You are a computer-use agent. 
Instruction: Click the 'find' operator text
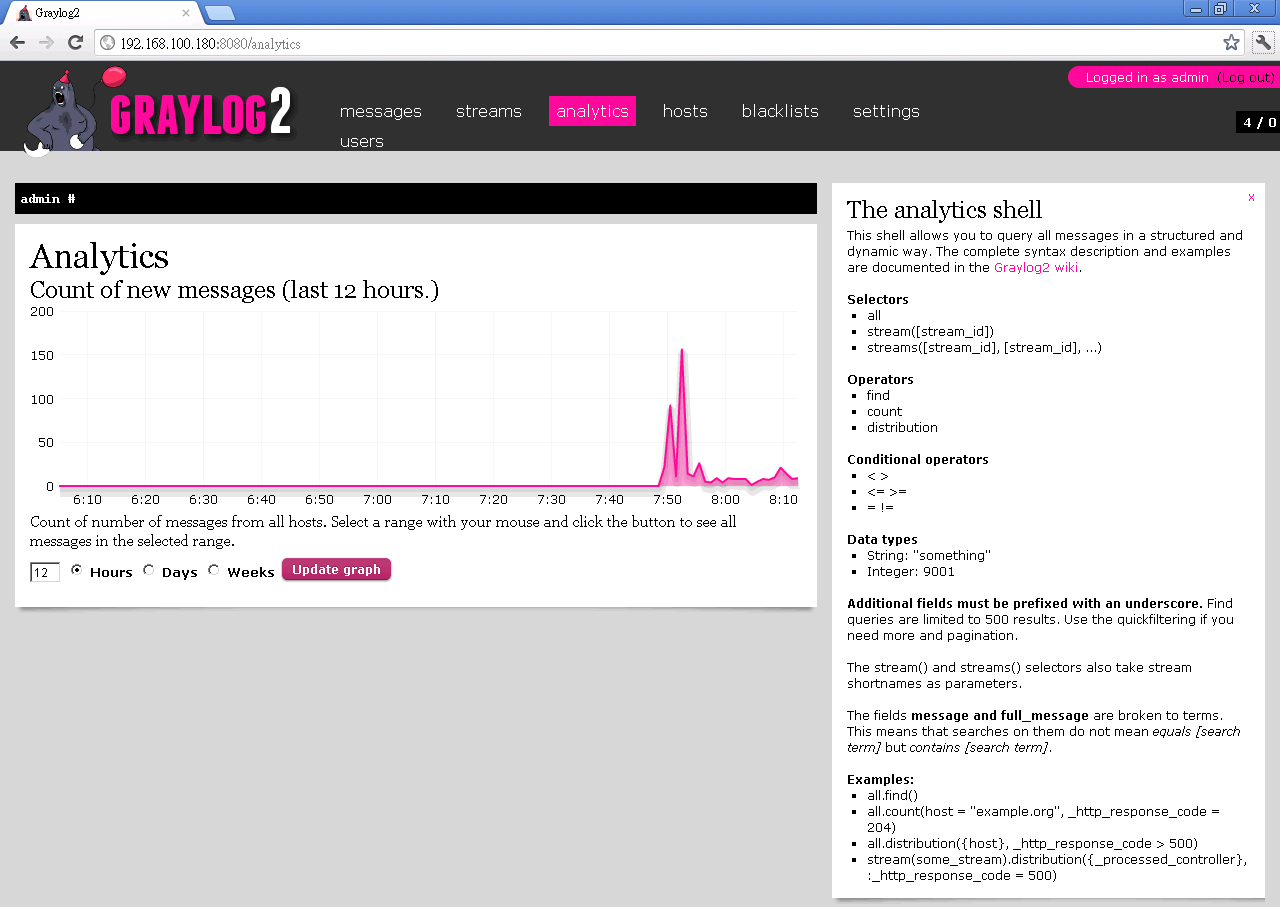pos(878,395)
